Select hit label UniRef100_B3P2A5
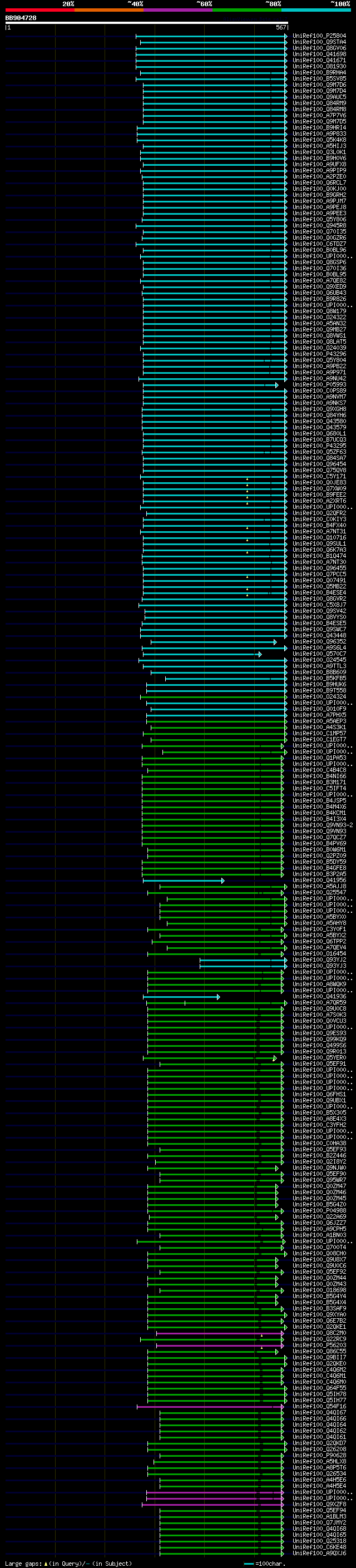 point(319,874)
